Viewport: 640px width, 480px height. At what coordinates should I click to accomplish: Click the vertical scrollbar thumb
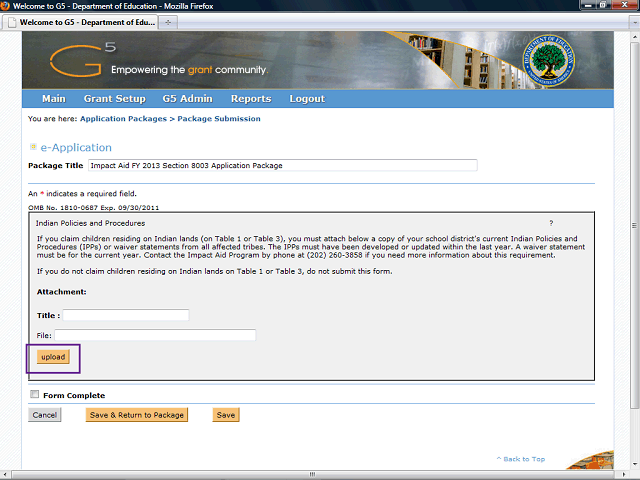coord(634,224)
